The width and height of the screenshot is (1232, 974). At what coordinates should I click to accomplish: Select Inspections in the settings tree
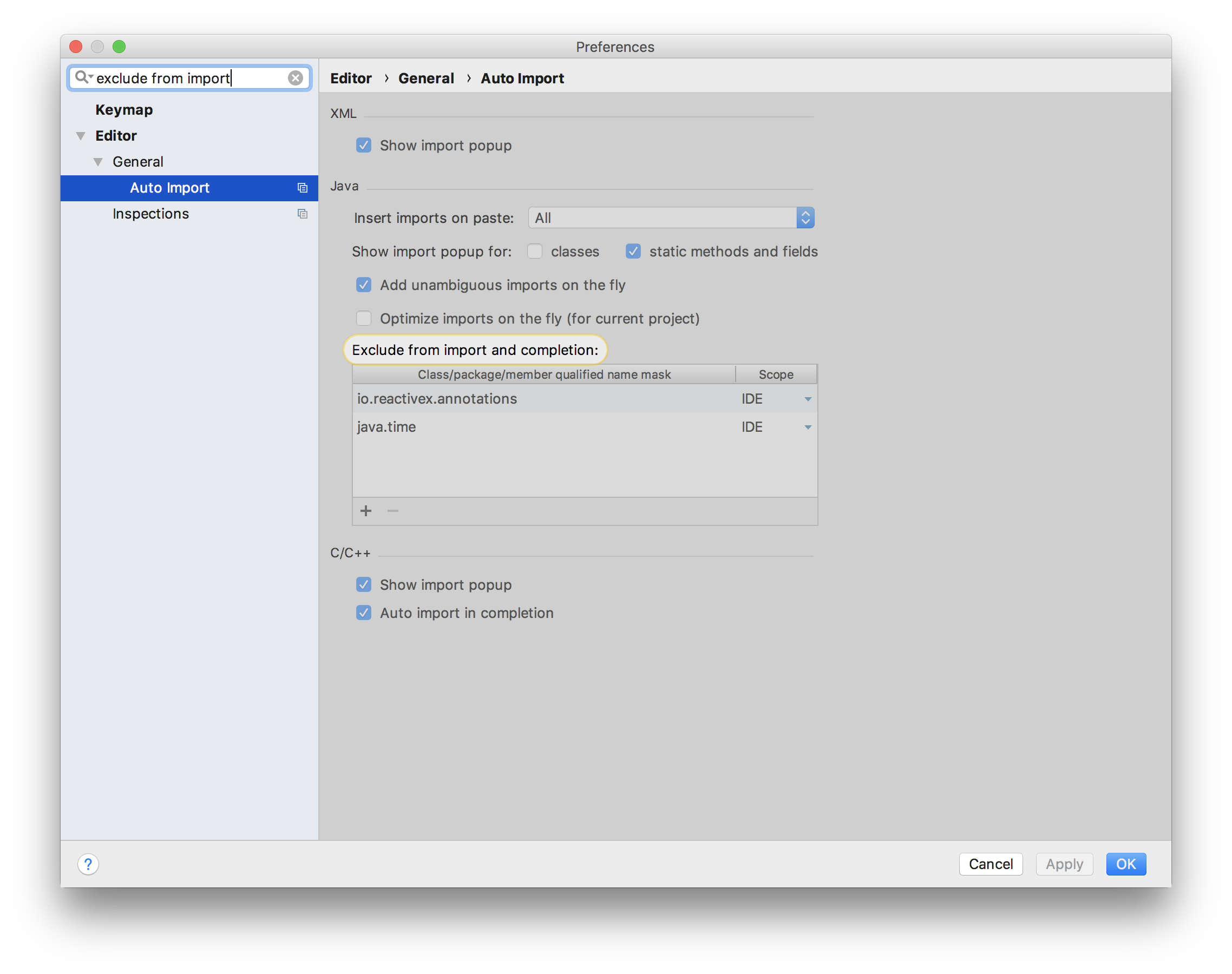[150, 214]
